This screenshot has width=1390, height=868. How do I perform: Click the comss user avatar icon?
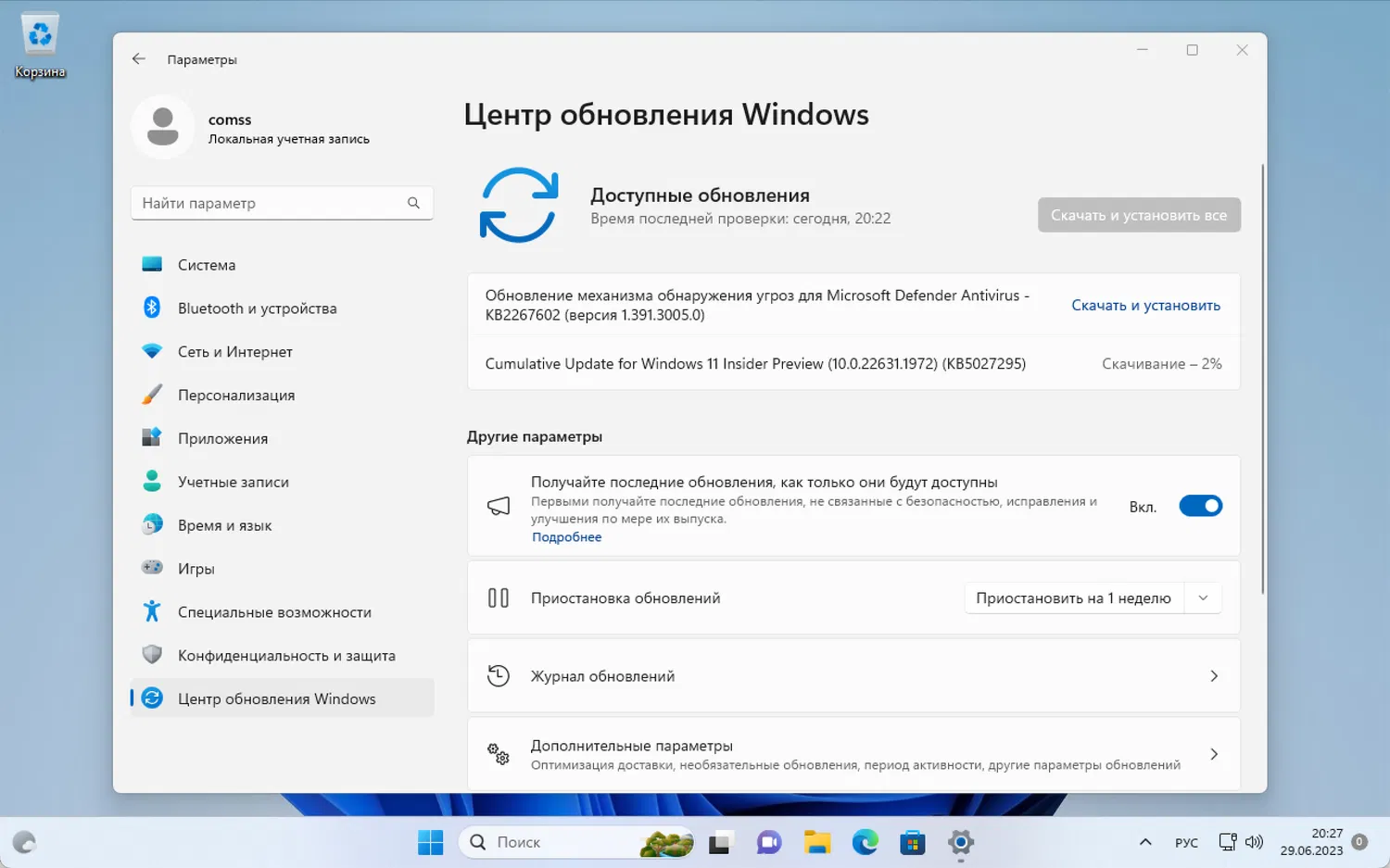[x=163, y=127]
